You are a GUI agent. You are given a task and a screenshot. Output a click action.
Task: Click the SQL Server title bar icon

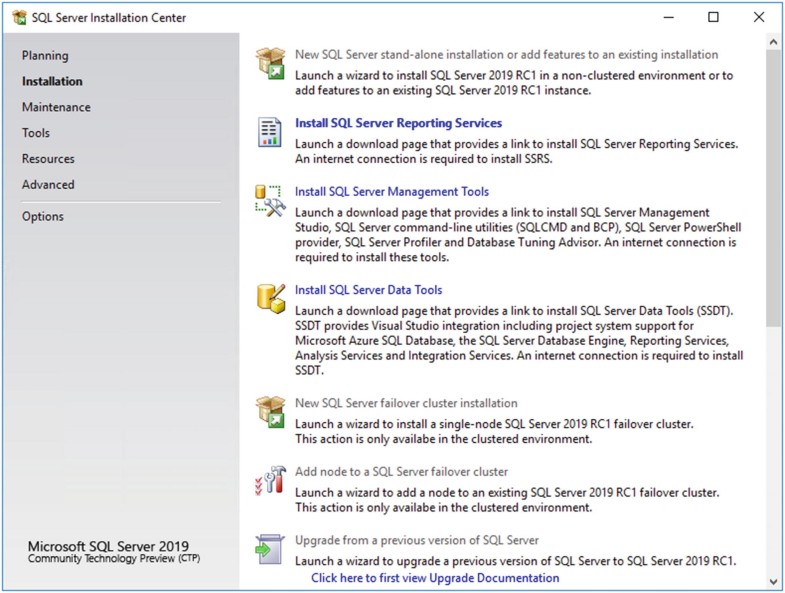point(19,17)
